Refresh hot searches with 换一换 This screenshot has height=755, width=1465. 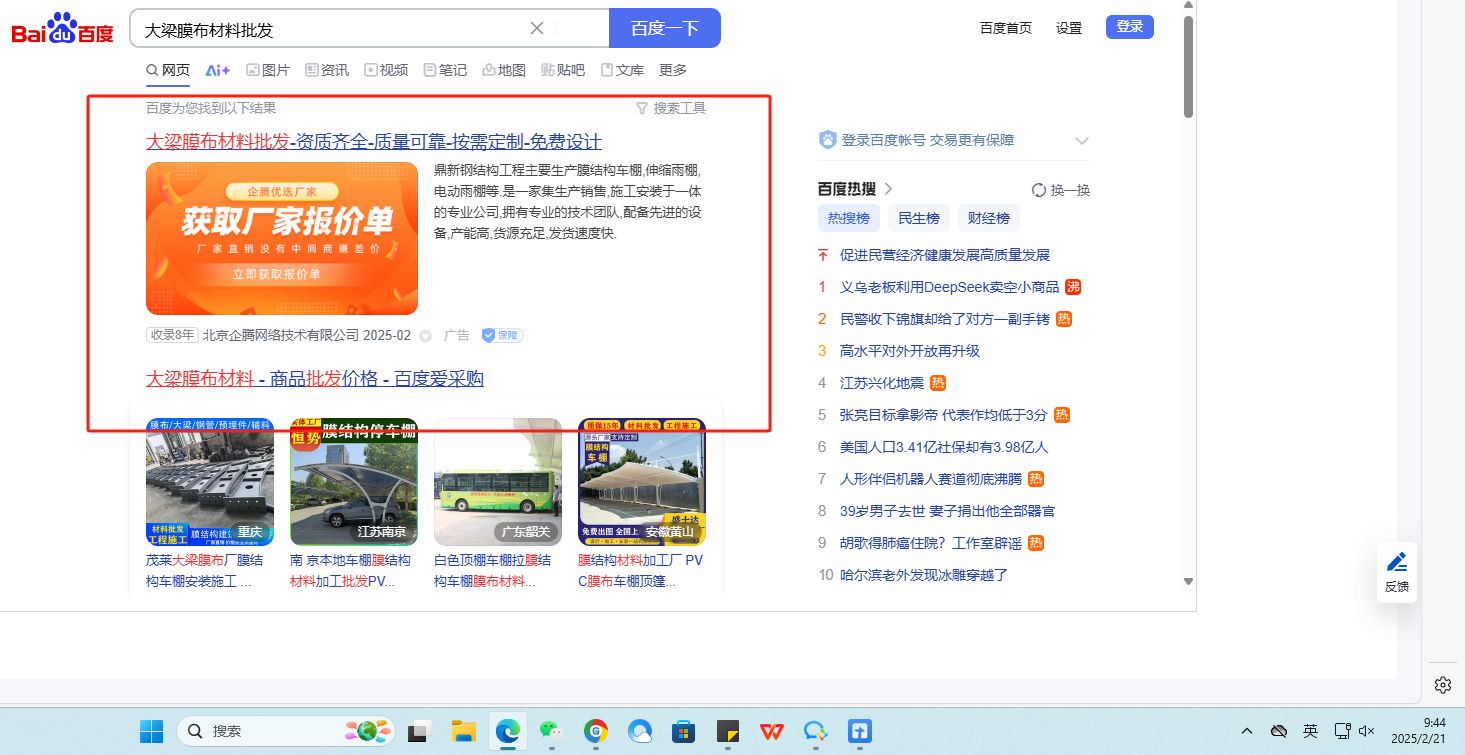coord(1061,190)
